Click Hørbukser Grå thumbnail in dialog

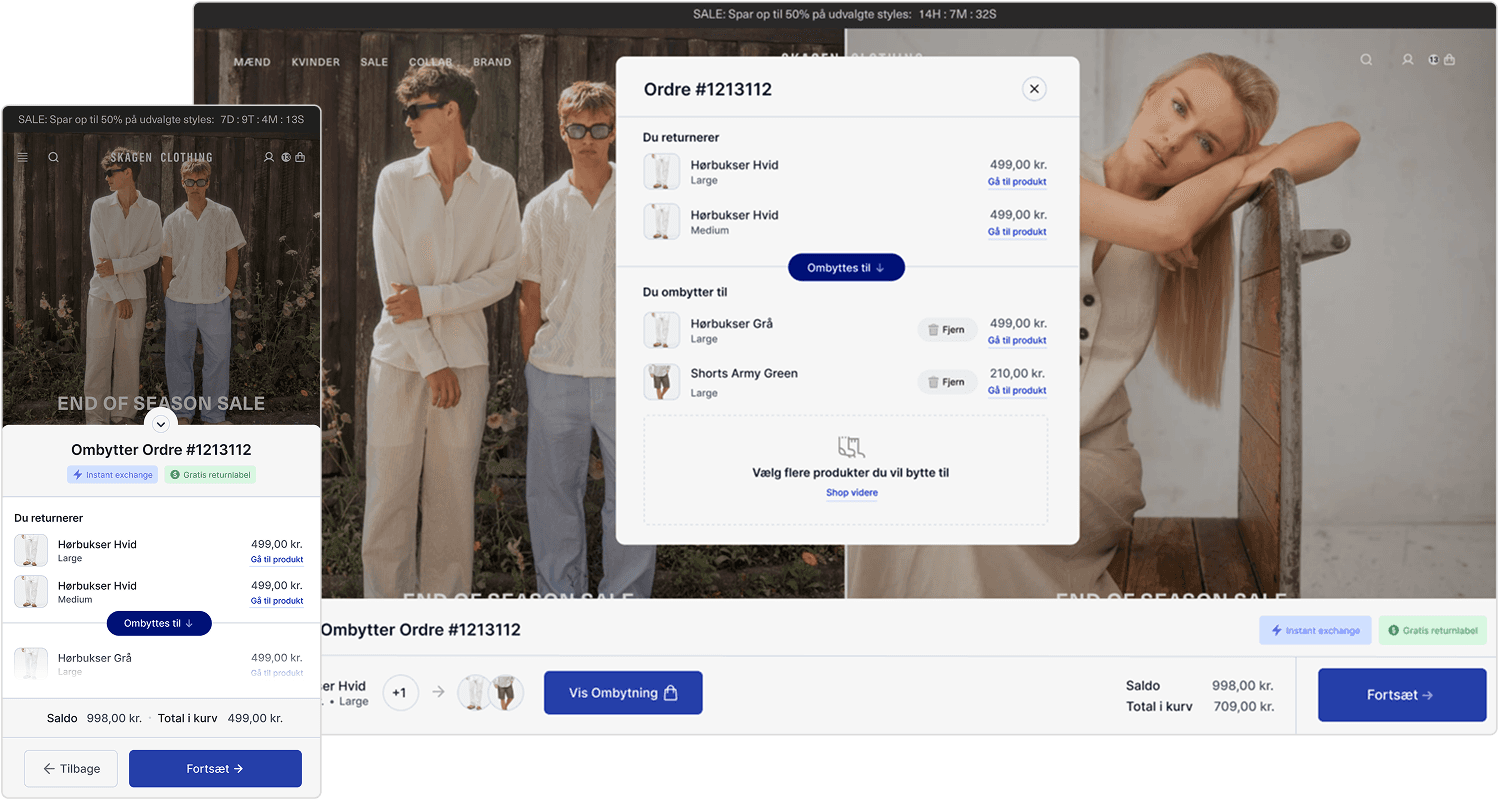[661, 331]
